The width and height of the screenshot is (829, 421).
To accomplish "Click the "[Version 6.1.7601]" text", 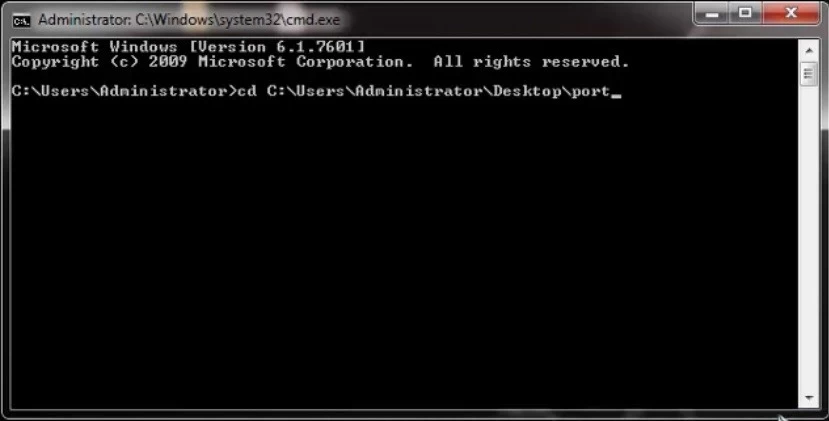I will tap(277, 47).
